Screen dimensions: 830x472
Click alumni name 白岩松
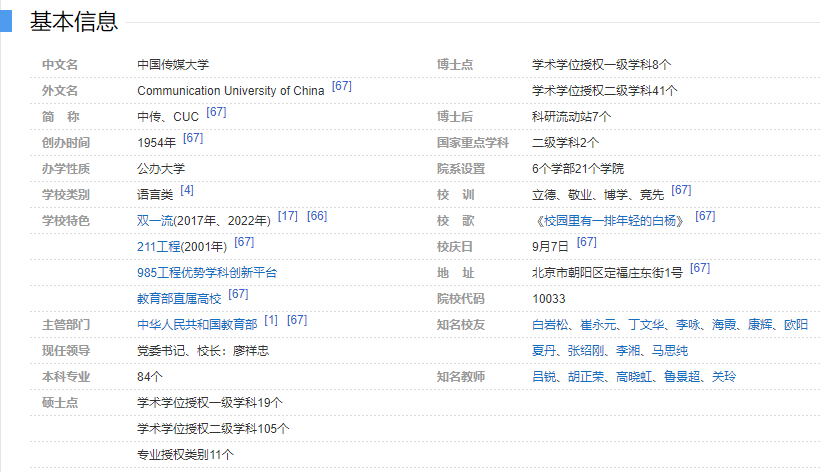pyautogui.click(x=550, y=325)
